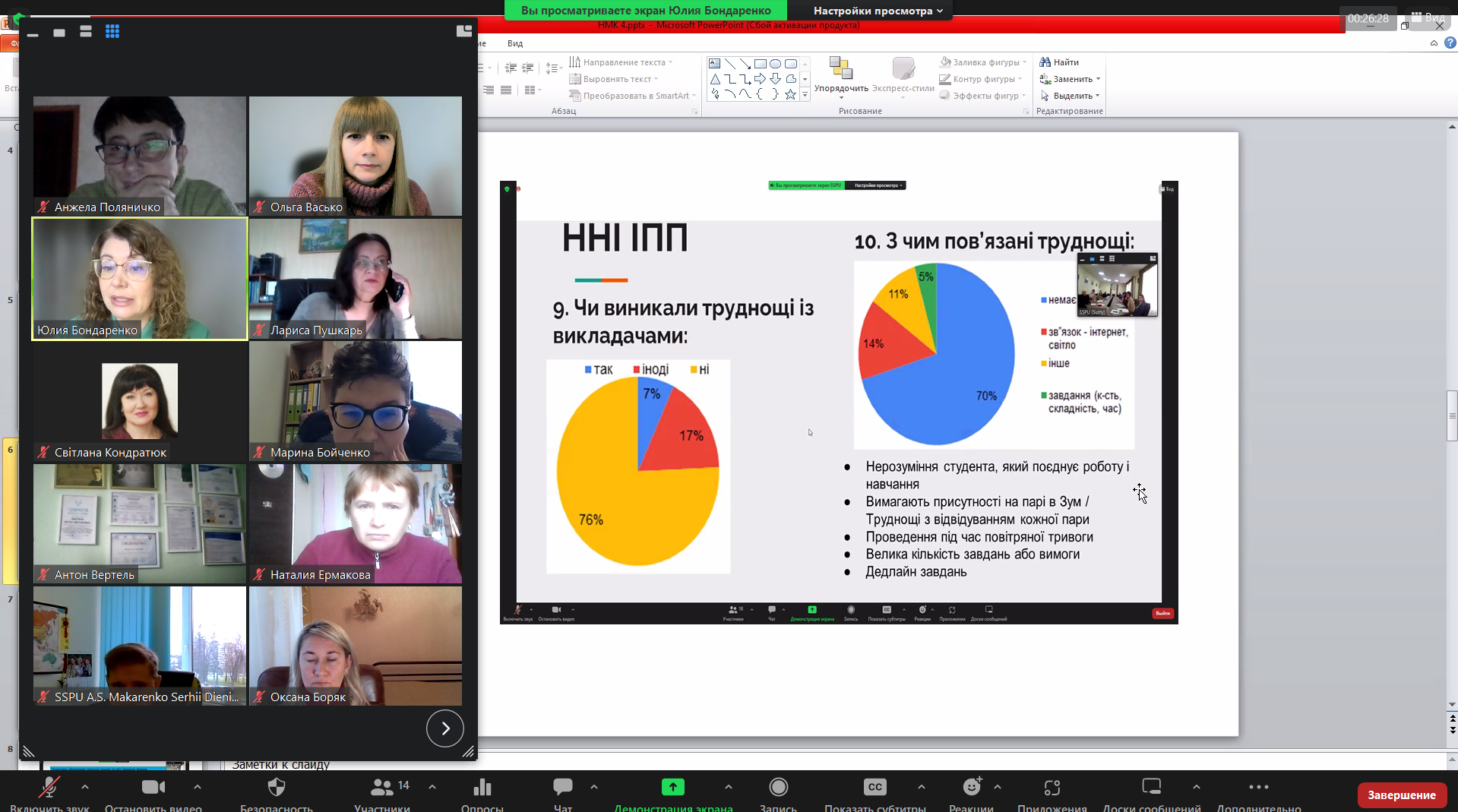Viewport: 1458px width, 812px height.
Task: Click the gallery panel pop-out icon
Action: point(464,30)
